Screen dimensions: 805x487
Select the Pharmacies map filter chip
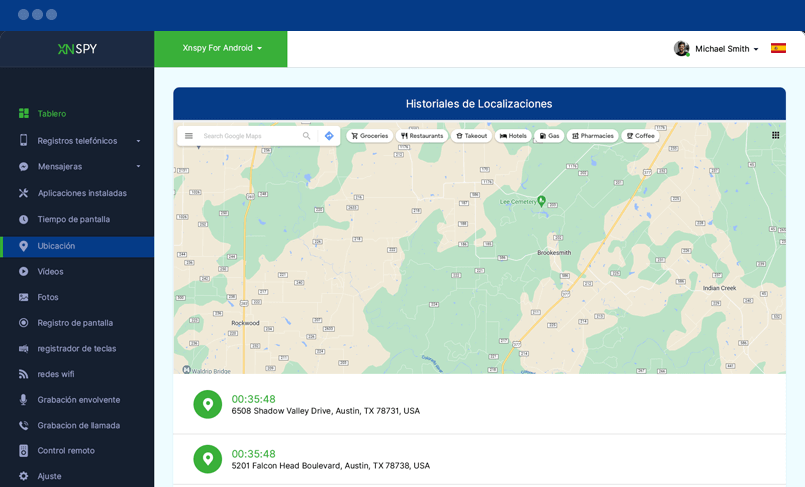pos(592,136)
